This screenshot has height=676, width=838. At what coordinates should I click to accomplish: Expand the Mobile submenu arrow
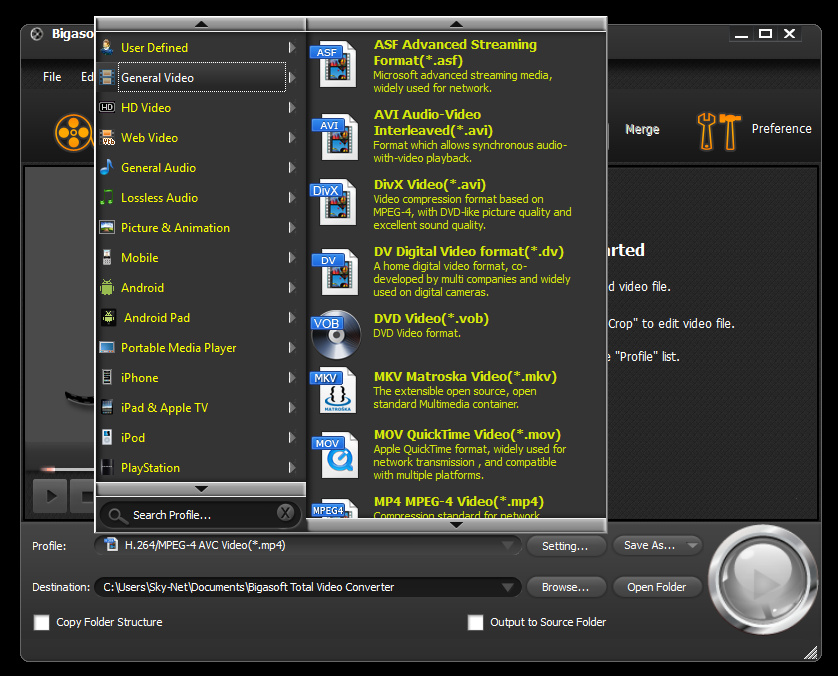pyautogui.click(x=292, y=258)
